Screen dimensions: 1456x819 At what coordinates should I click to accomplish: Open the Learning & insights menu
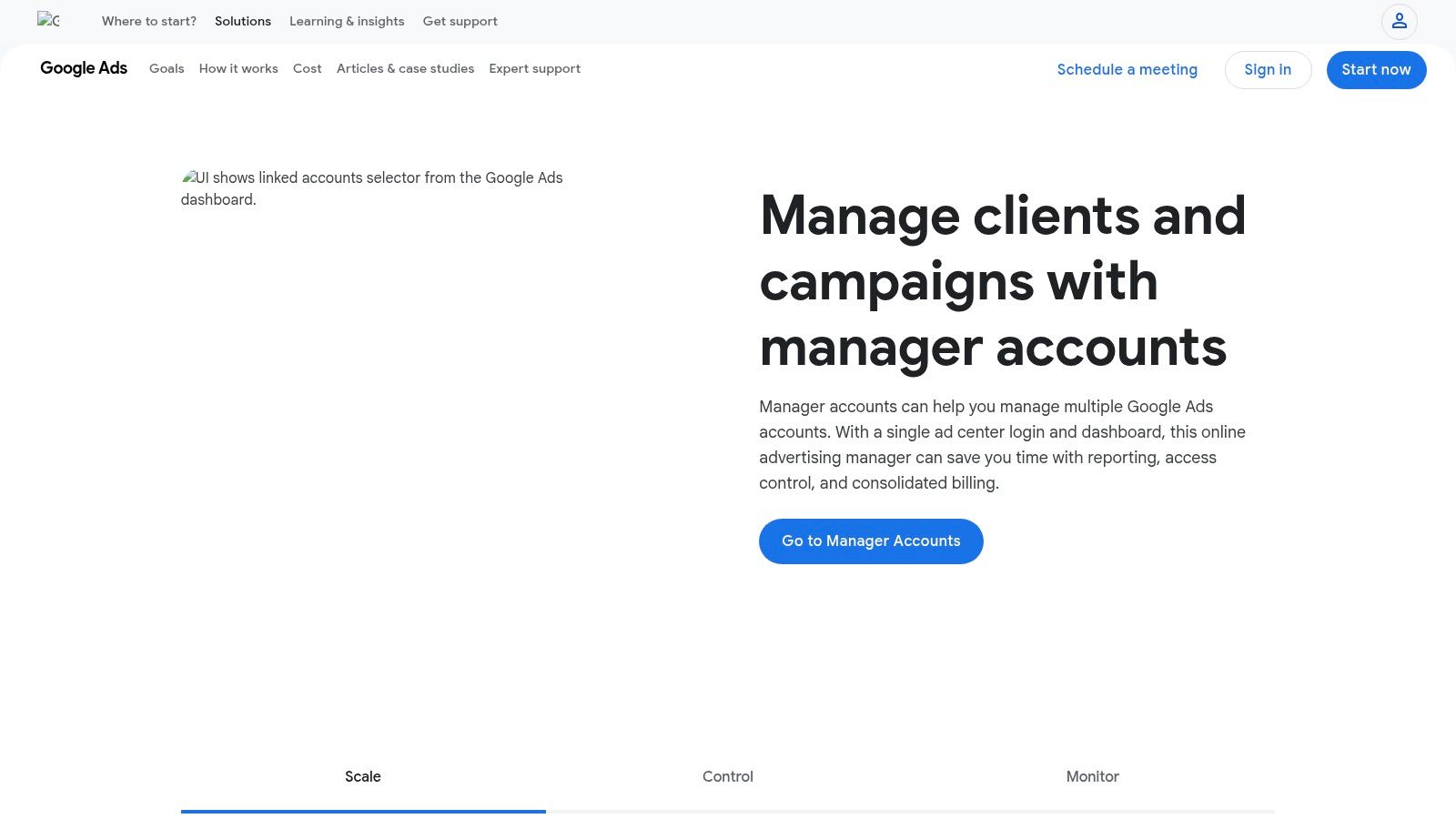pos(347,21)
